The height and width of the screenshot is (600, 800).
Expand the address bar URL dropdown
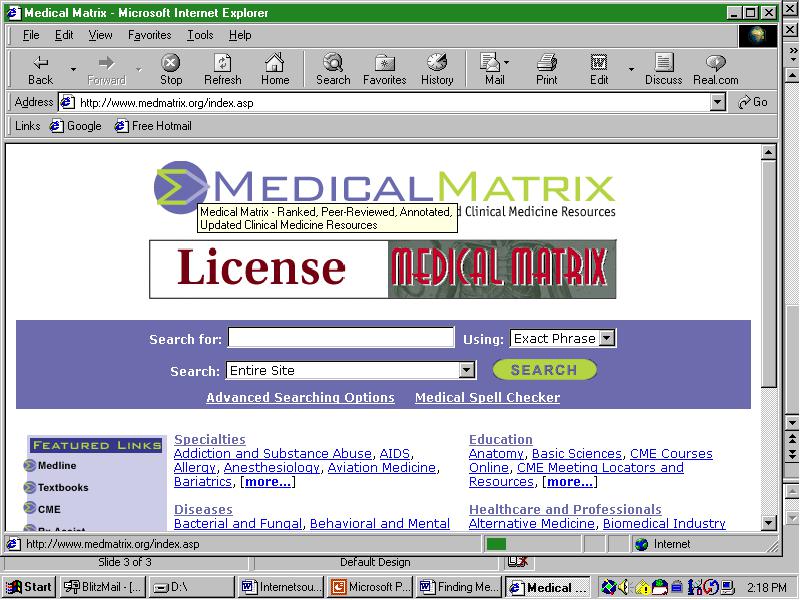[717, 103]
